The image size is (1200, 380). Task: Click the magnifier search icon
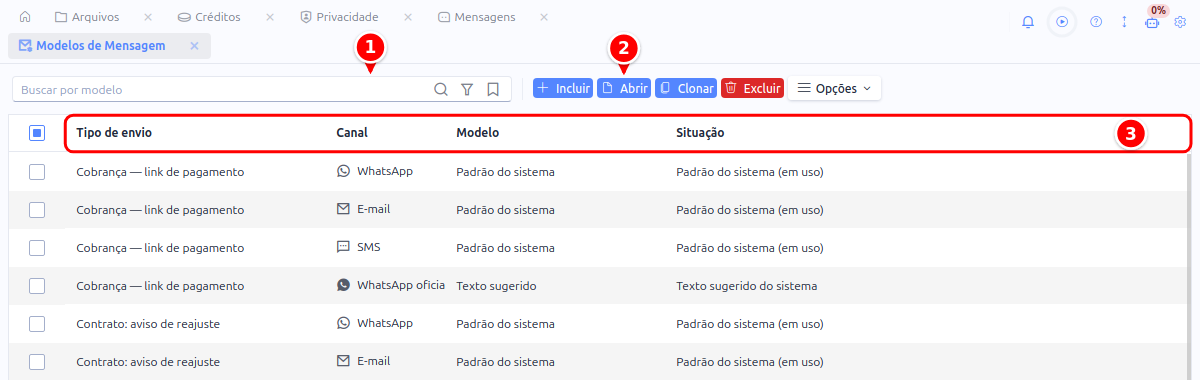[441, 89]
